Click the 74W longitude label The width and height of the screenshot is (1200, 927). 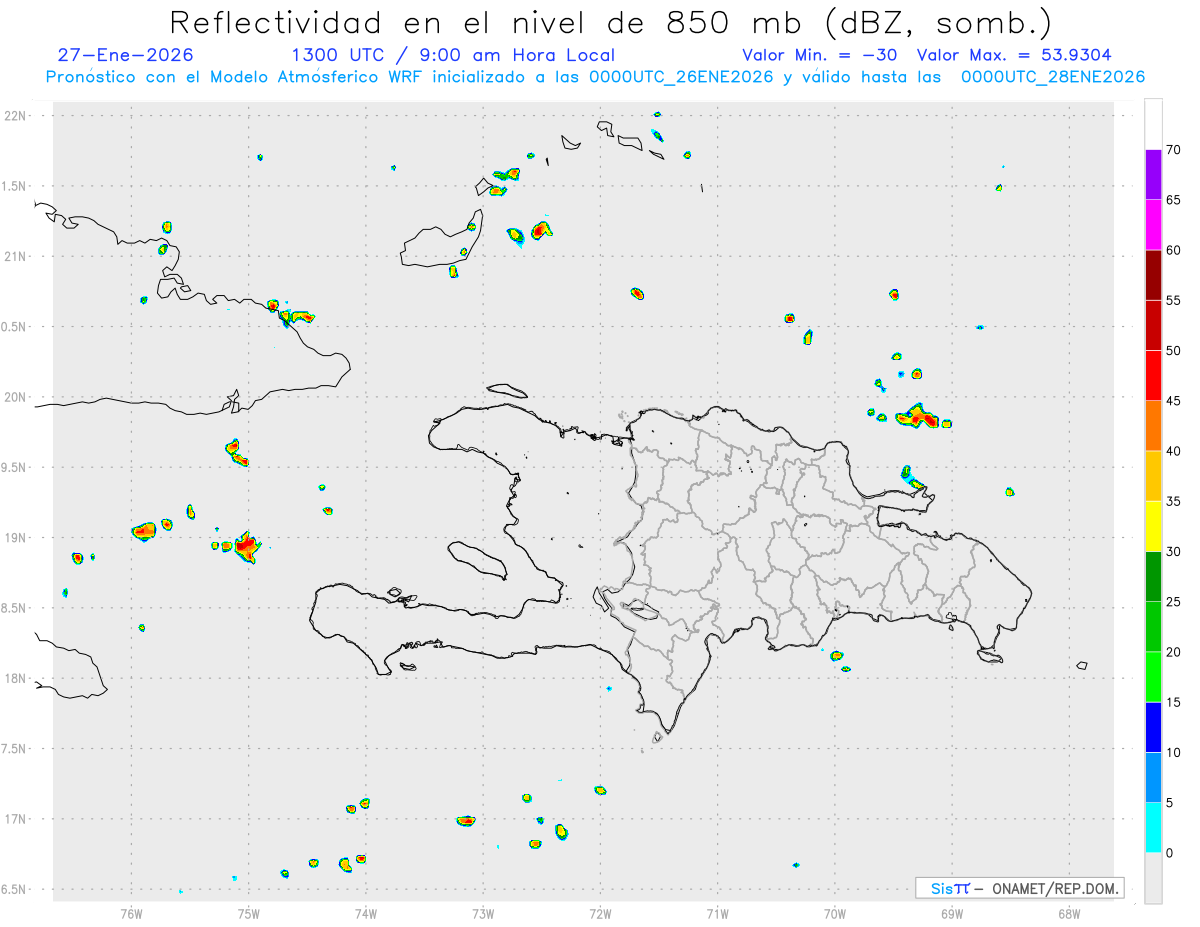click(x=366, y=914)
